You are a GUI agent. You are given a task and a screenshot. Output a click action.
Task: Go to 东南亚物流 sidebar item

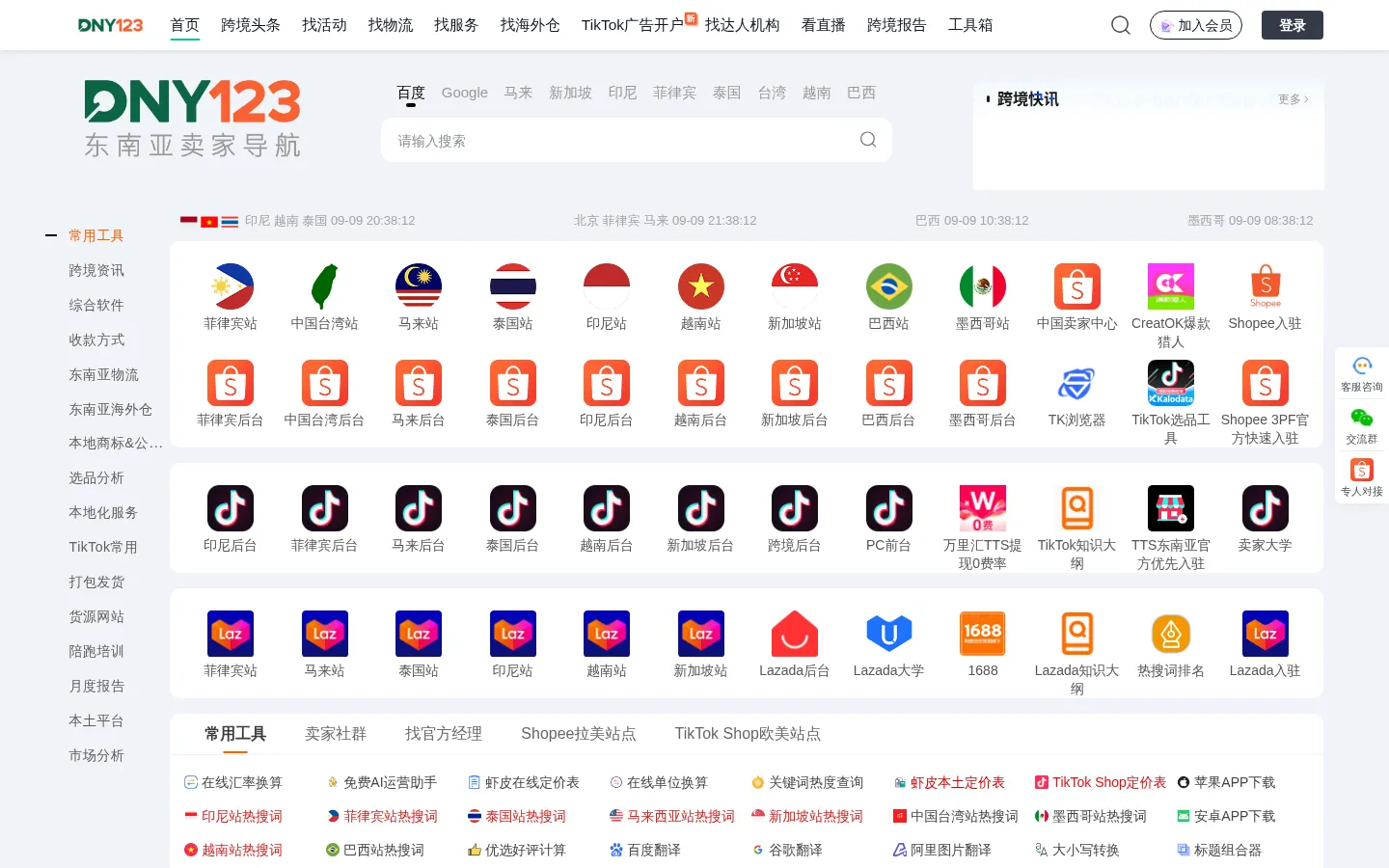pos(103,374)
